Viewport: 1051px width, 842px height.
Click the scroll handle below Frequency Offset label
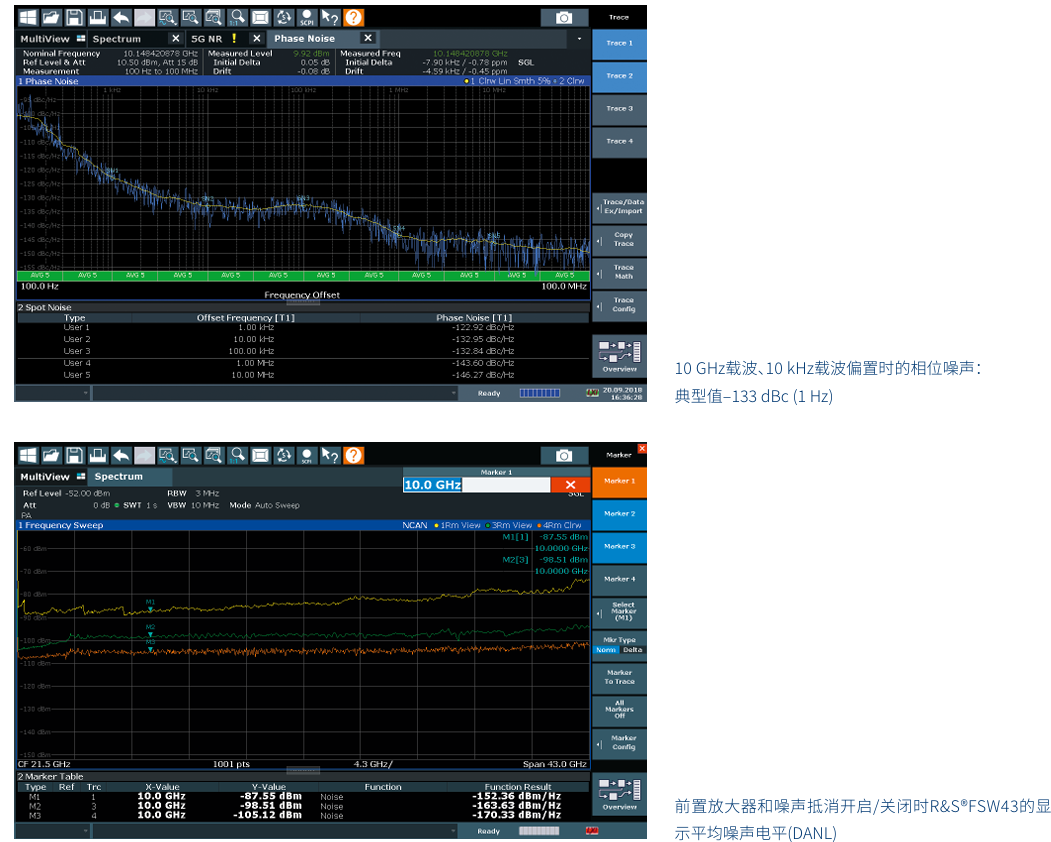pos(303,301)
